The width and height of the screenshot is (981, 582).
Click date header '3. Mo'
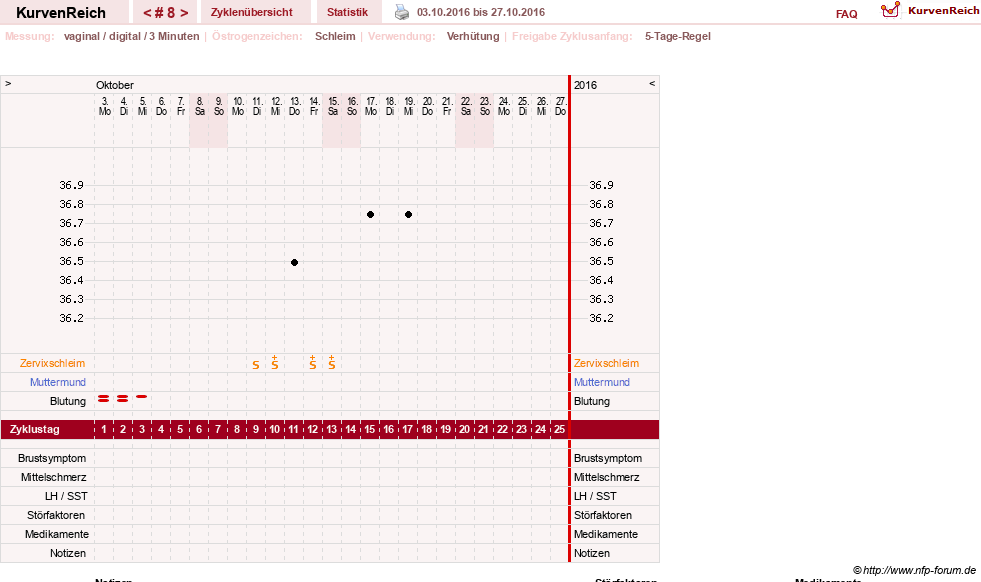104,106
